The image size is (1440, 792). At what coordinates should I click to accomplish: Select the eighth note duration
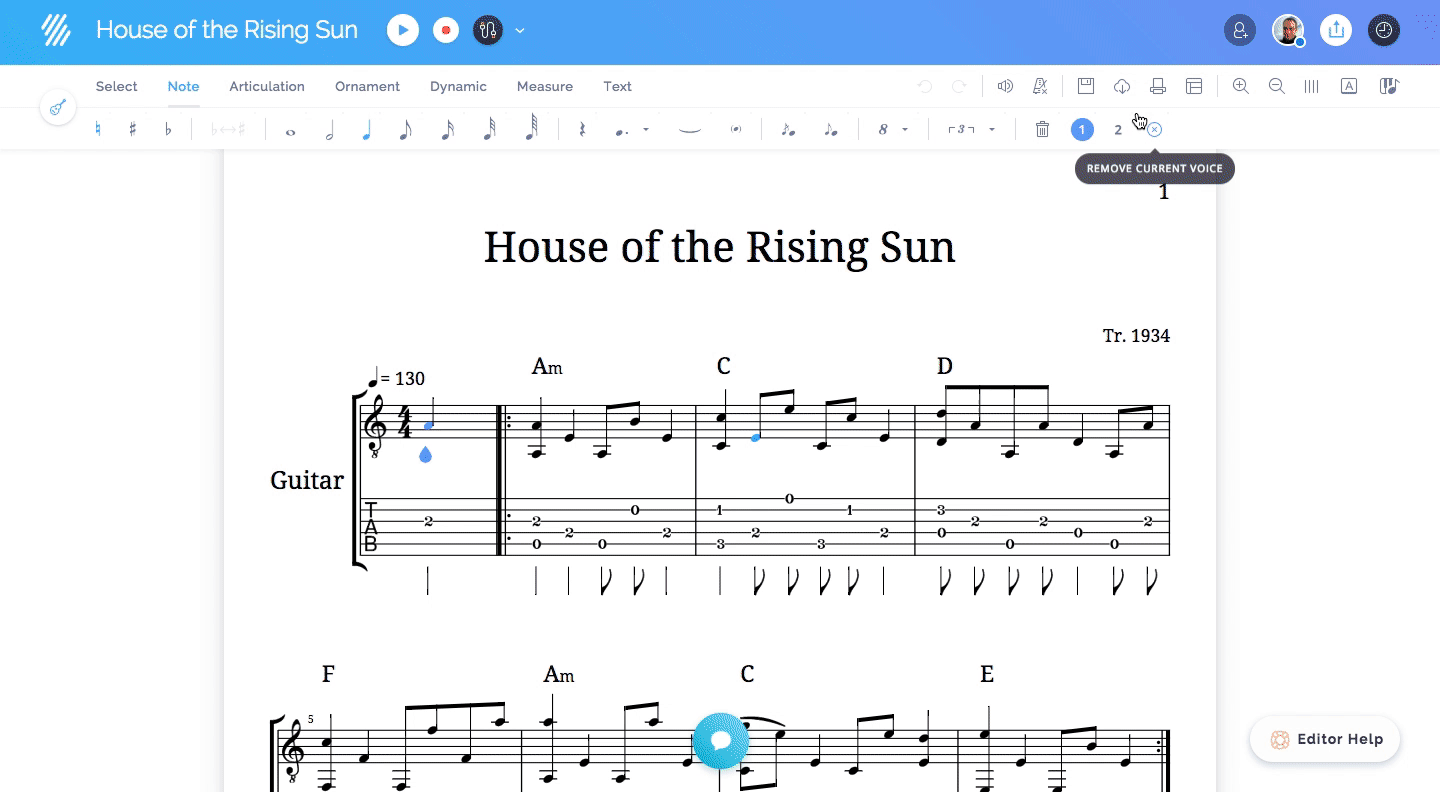(x=405, y=129)
